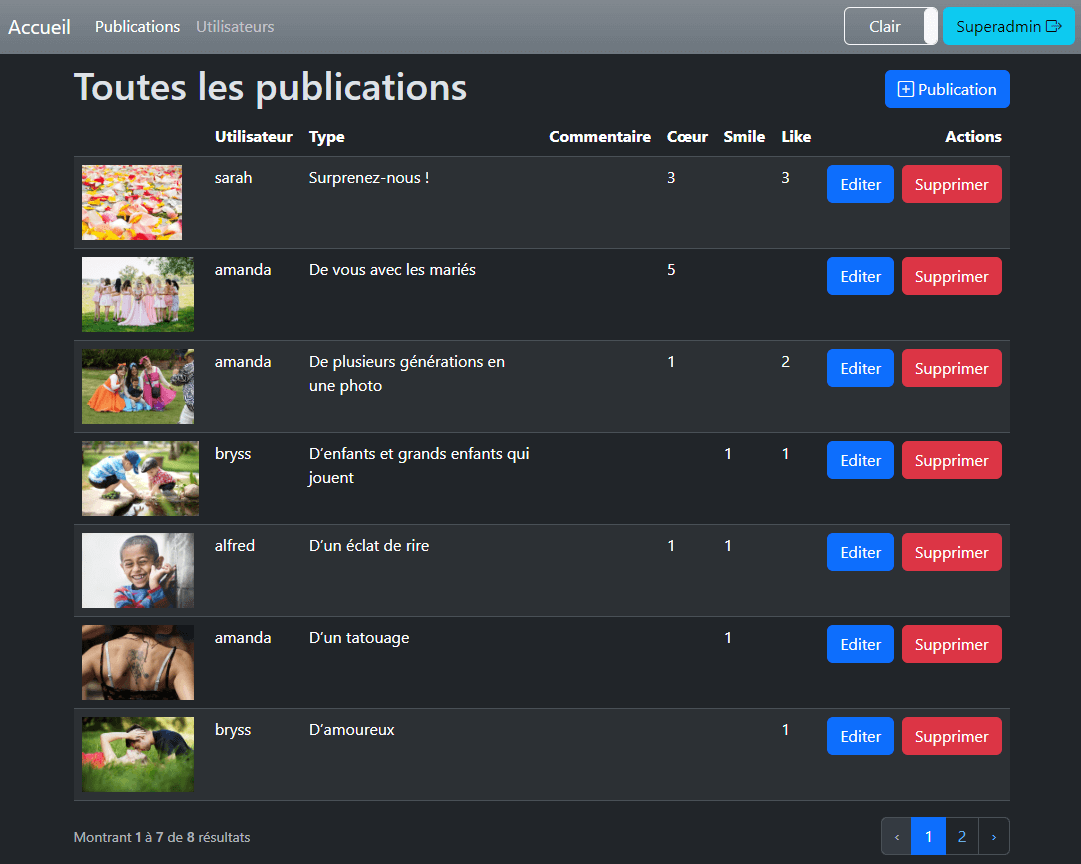Click the laughing boy thumbnail
This screenshot has width=1081, height=864.
138,570
